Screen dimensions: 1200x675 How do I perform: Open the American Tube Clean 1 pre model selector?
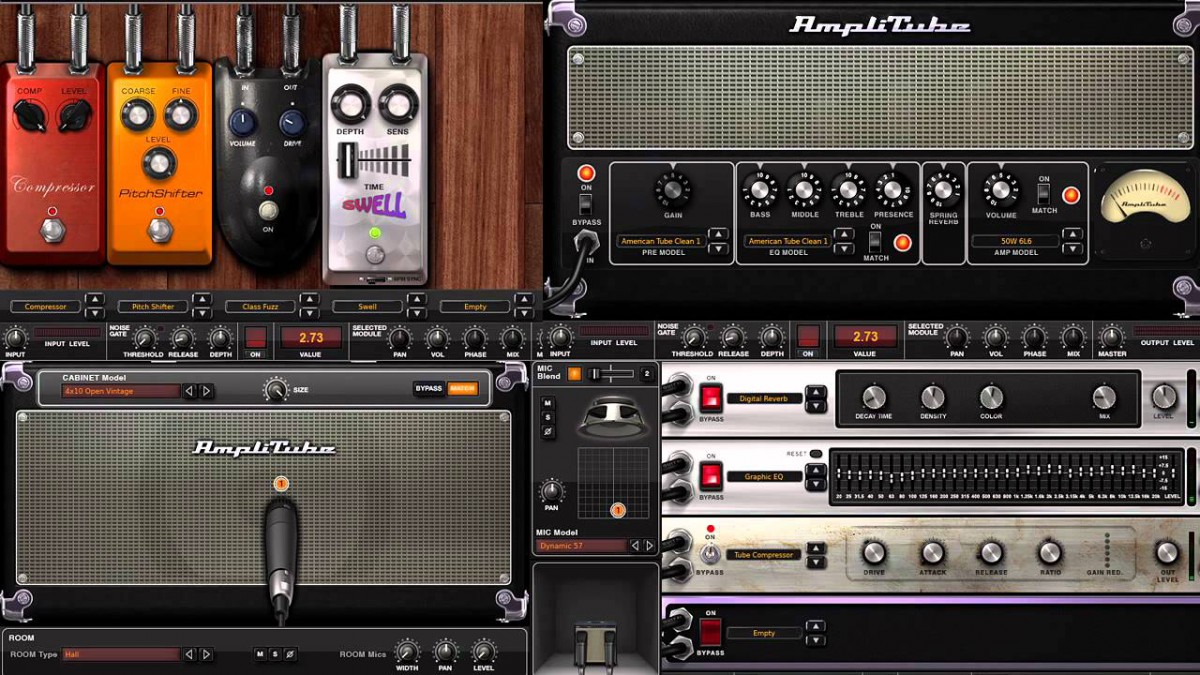pos(661,241)
